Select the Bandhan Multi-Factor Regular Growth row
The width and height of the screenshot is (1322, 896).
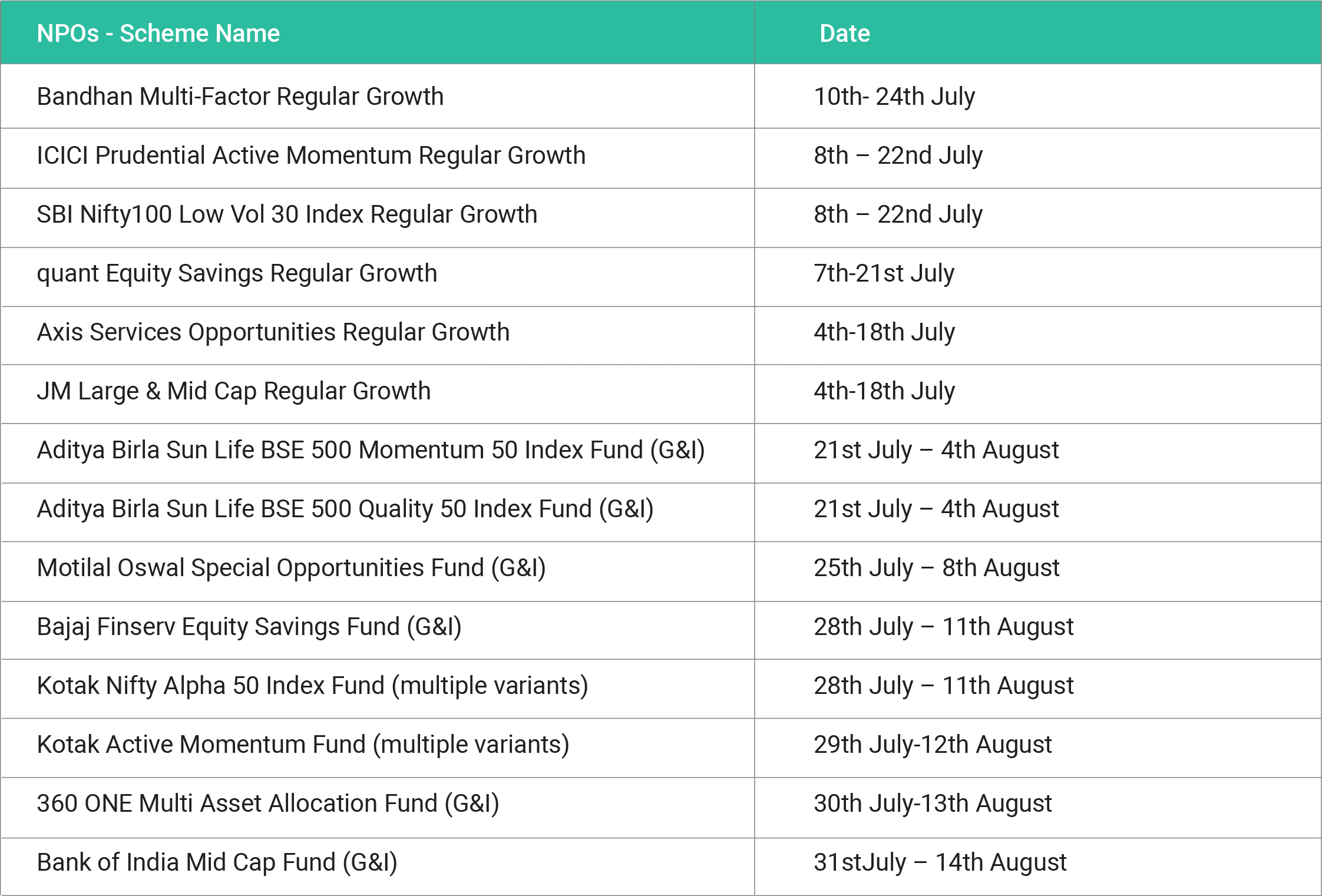[240, 97]
